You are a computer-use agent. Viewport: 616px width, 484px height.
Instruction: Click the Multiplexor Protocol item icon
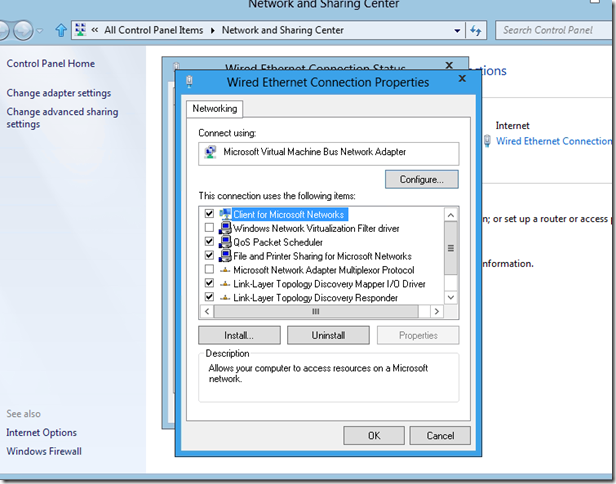pyautogui.click(x=225, y=270)
